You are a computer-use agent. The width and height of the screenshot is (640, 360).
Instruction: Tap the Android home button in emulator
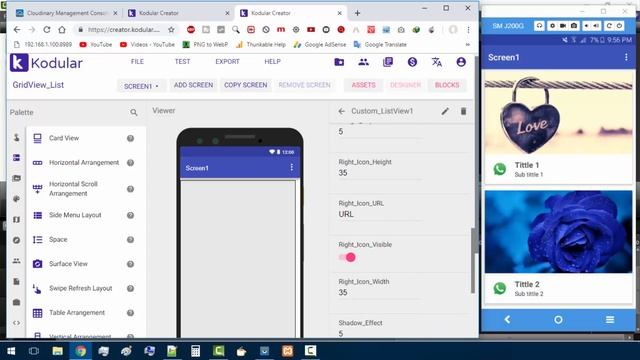coord(558,320)
